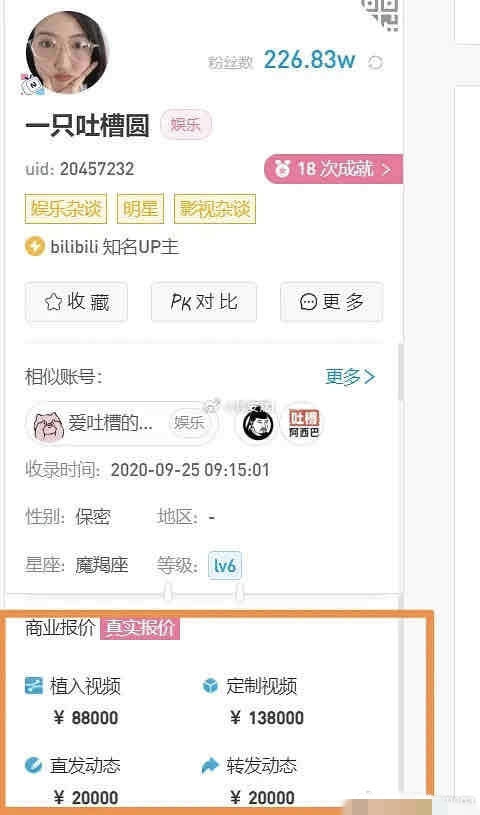Image resolution: width=480 pixels, height=815 pixels.
Task: Open similar account 爱吐槽的...
Action: coord(119,424)
